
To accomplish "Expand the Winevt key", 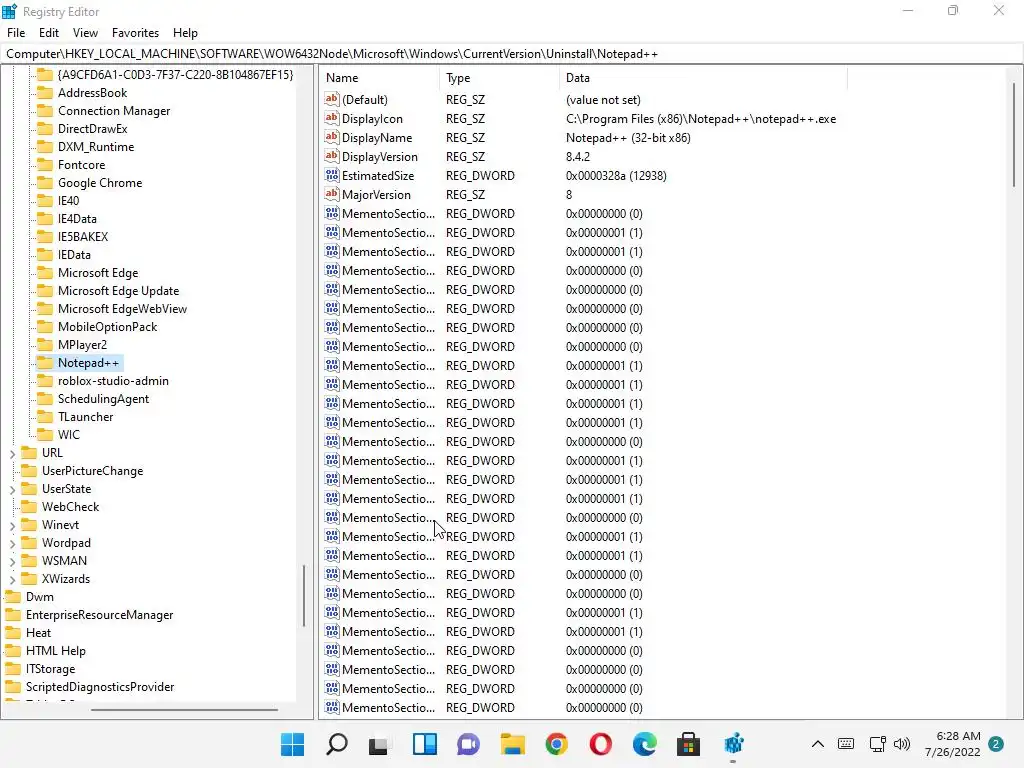I will 12,525.
